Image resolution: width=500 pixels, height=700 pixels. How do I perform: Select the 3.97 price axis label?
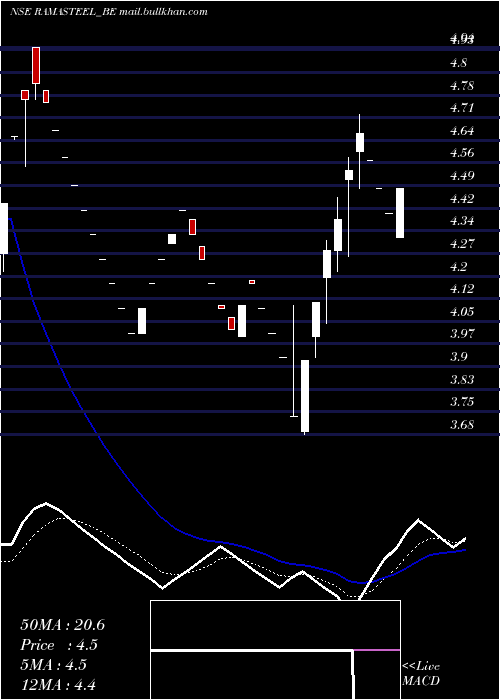(462, 334)
